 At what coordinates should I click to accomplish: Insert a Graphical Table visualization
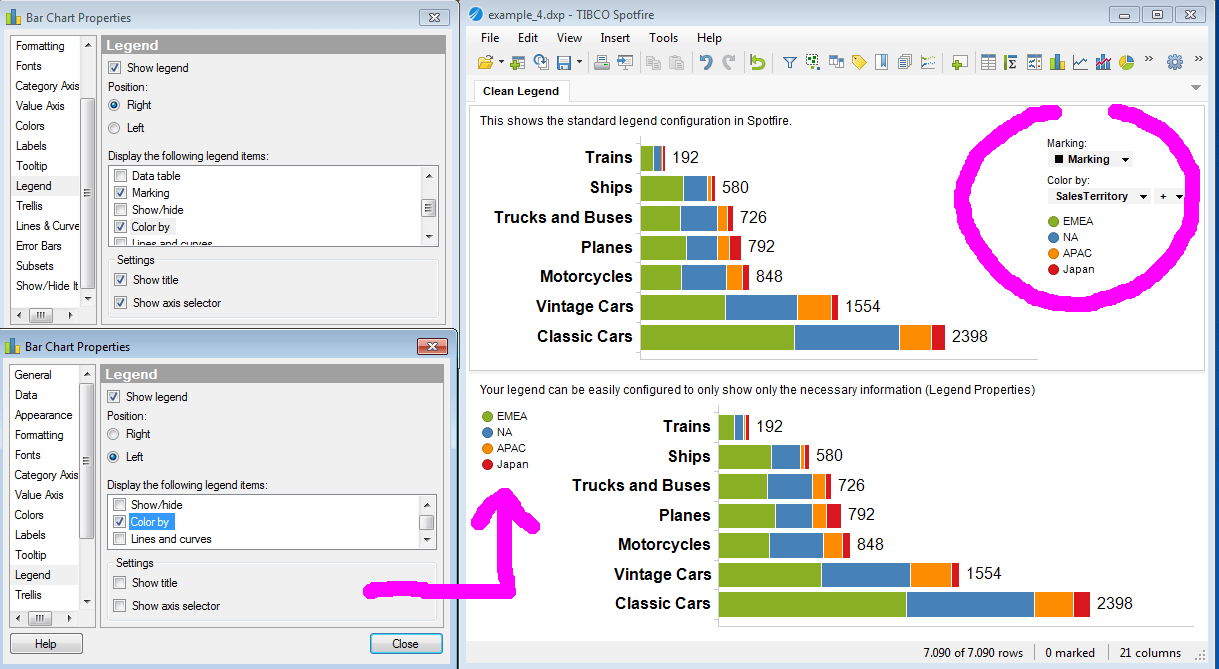(1034, 62)
